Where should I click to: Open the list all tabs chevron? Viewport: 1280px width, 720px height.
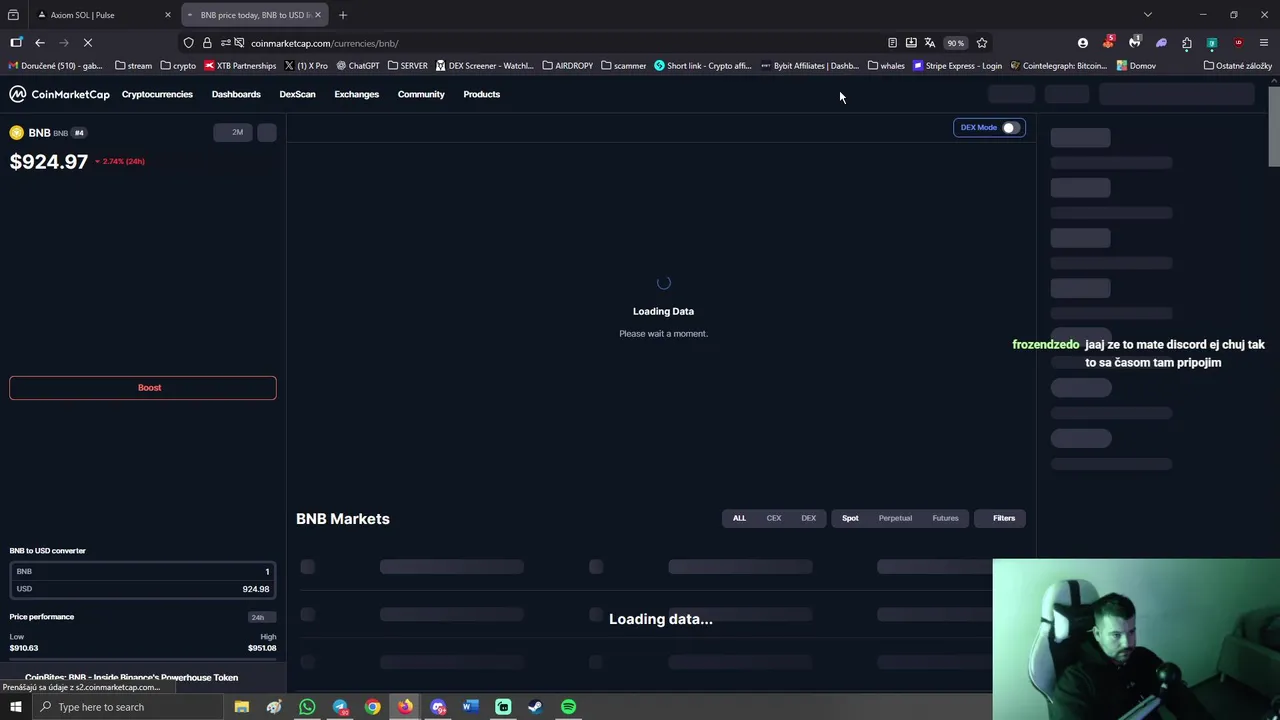click(x=1148, y=15)
